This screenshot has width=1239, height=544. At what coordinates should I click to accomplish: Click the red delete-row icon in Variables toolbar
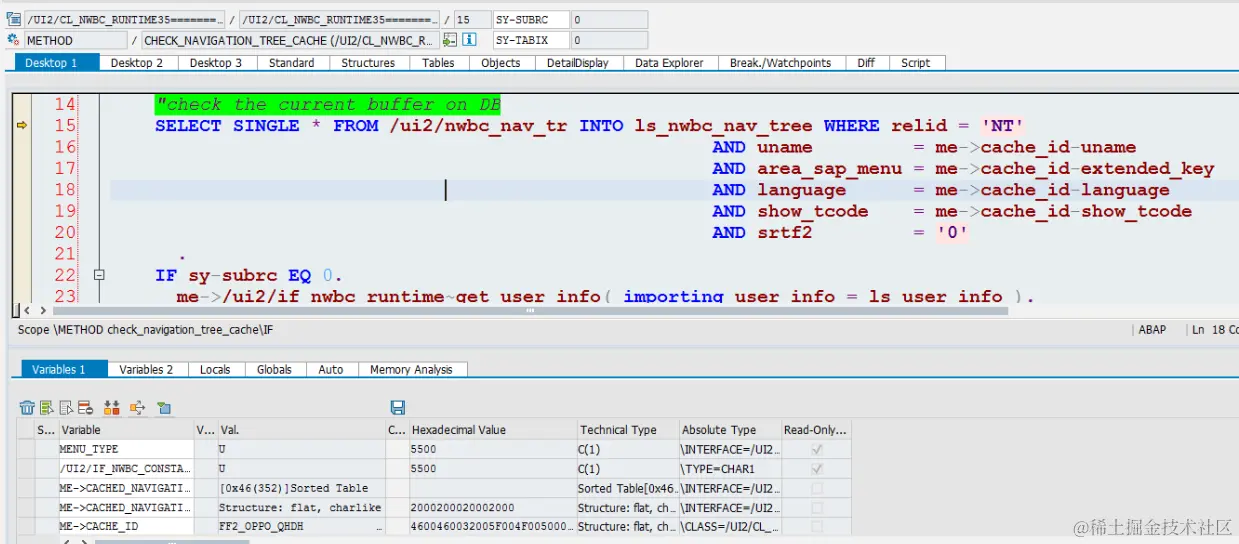(x=85, y=407)
